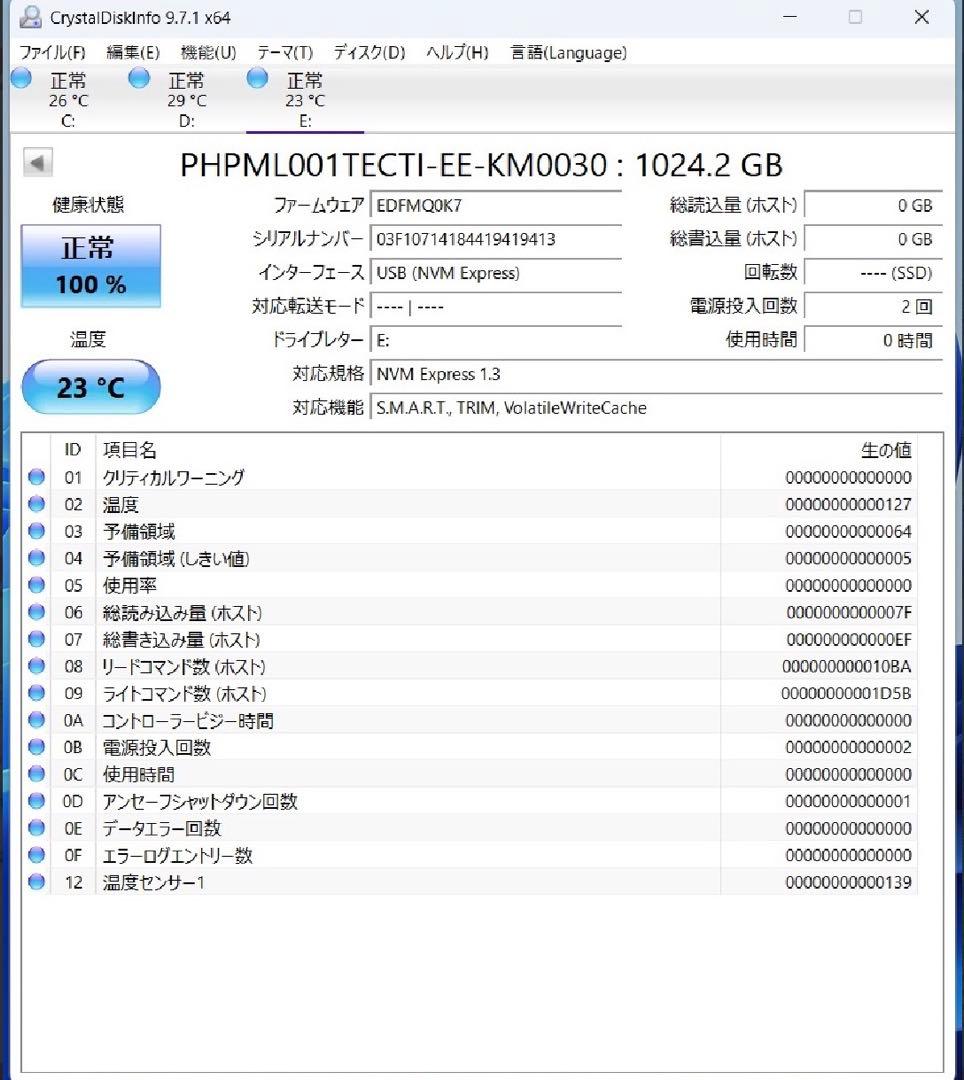Select the blue dot next to クリティカルワーニング
Image resolution: width=964 pixels, height=1080 pixels.
point(36,477)
